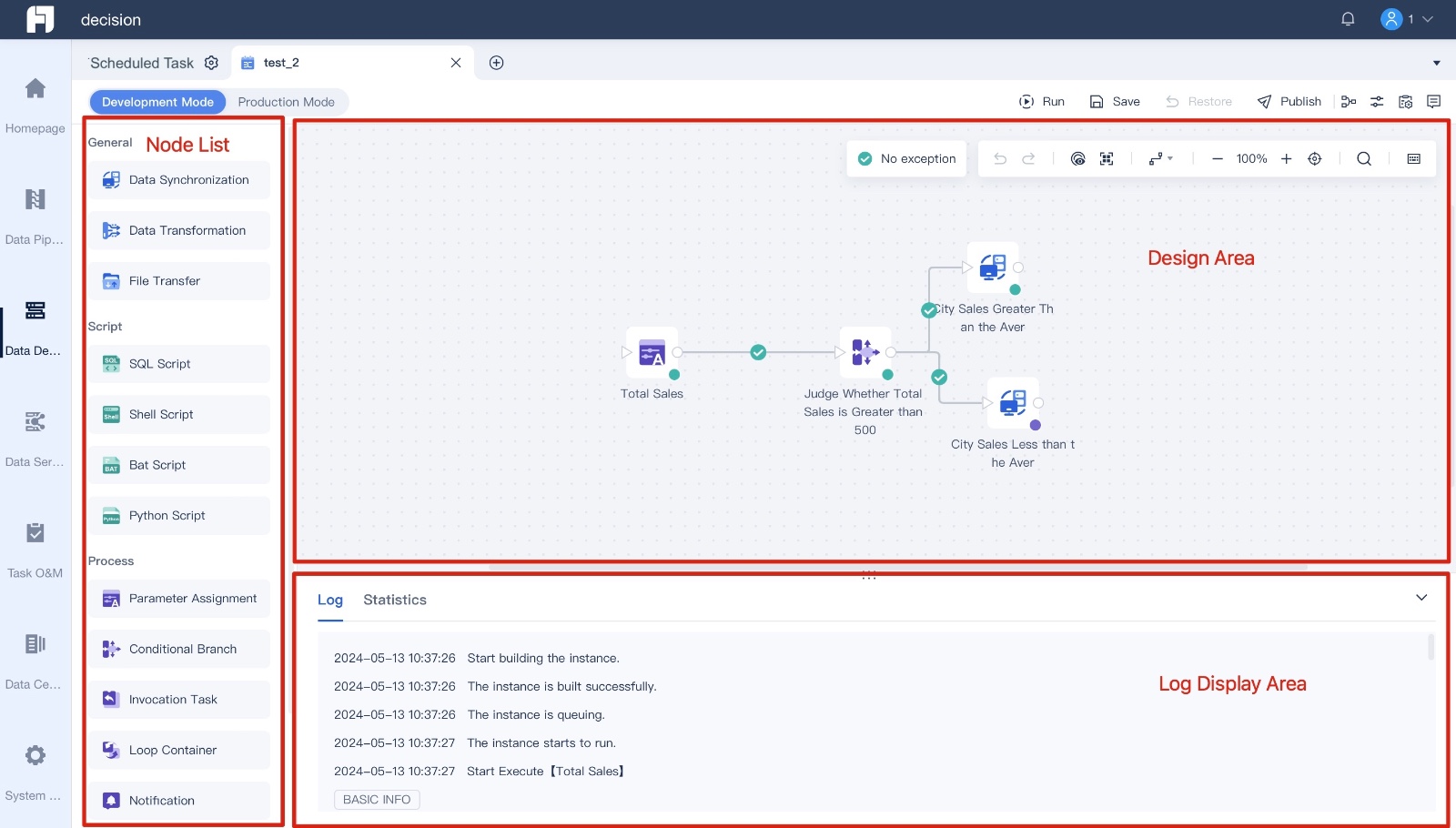1456x828 pixels.
Task: Open the scheduling config calendar-gear icon
Action: (1405, 101)
